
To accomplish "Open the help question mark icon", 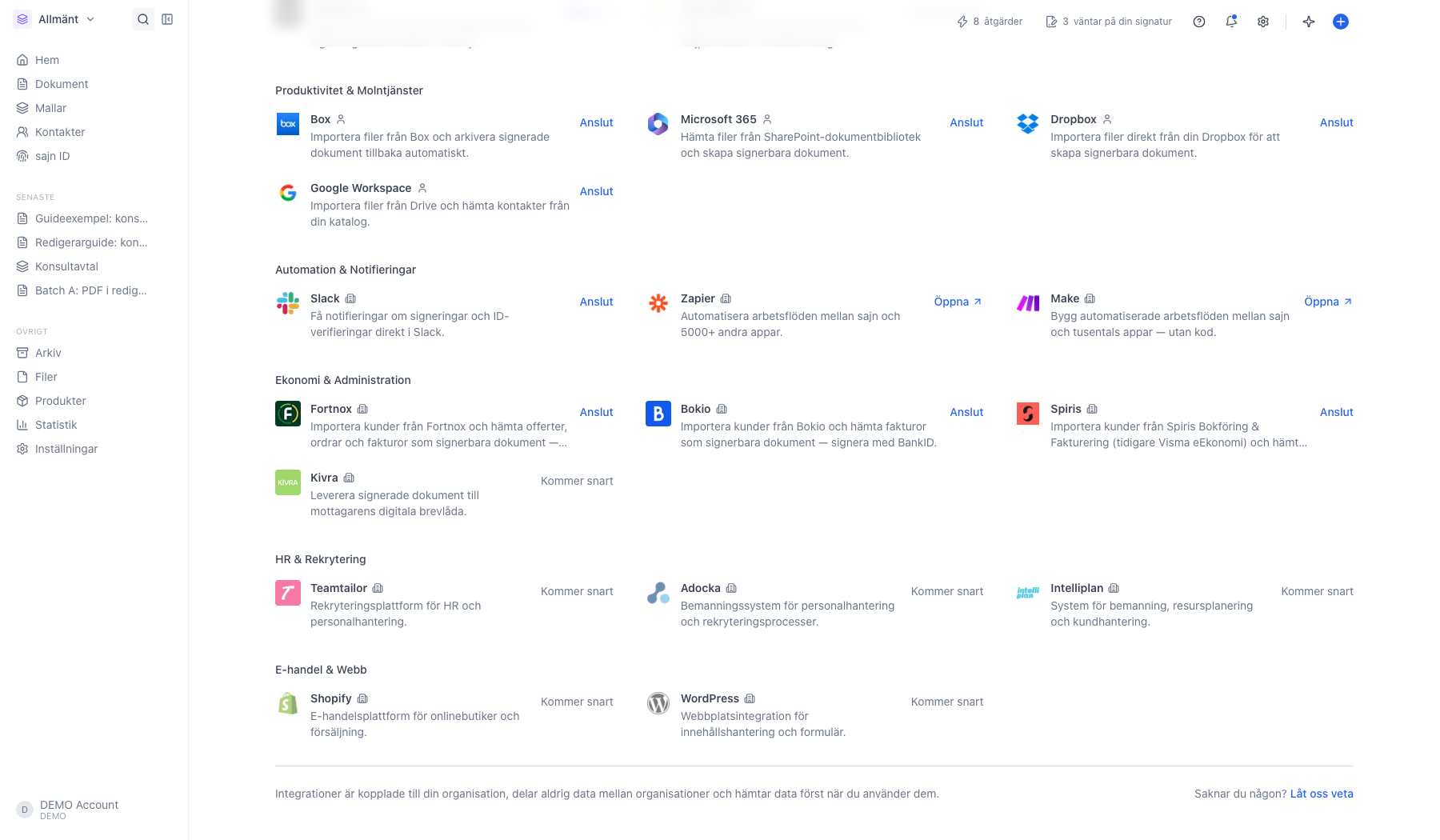I will coord(1199,22).
